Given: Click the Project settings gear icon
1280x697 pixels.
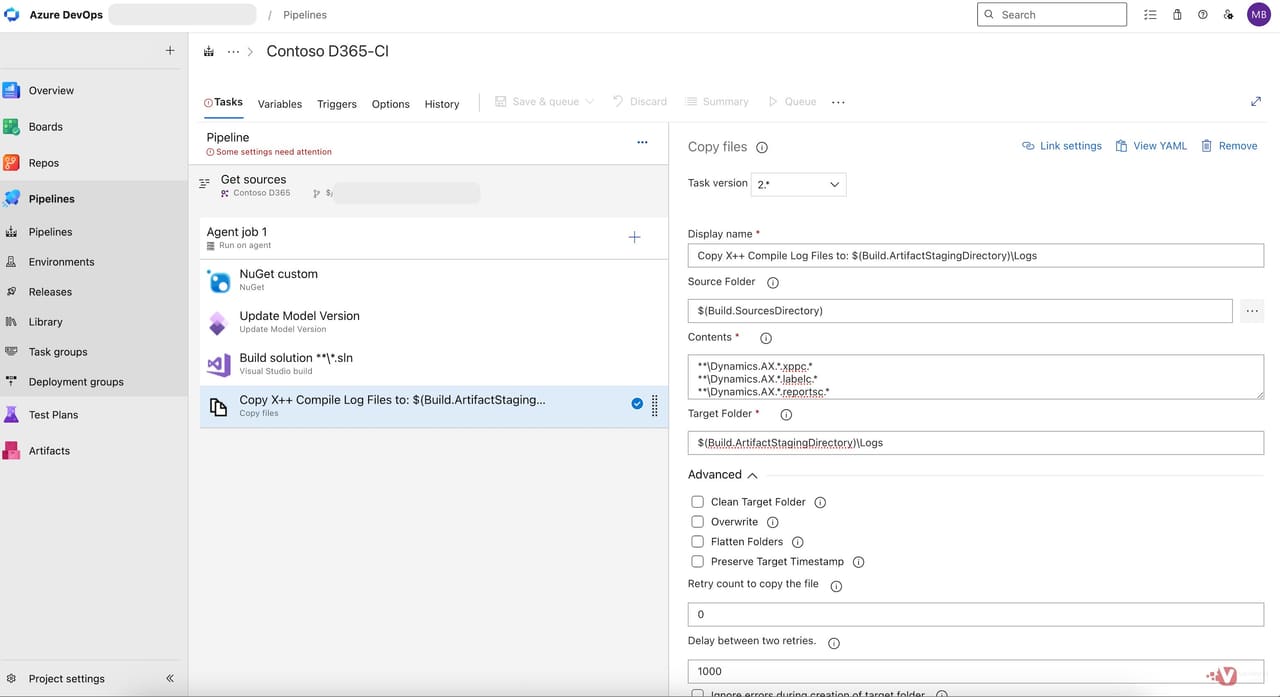Looking at the screenshot, I should tap(11, 678).
